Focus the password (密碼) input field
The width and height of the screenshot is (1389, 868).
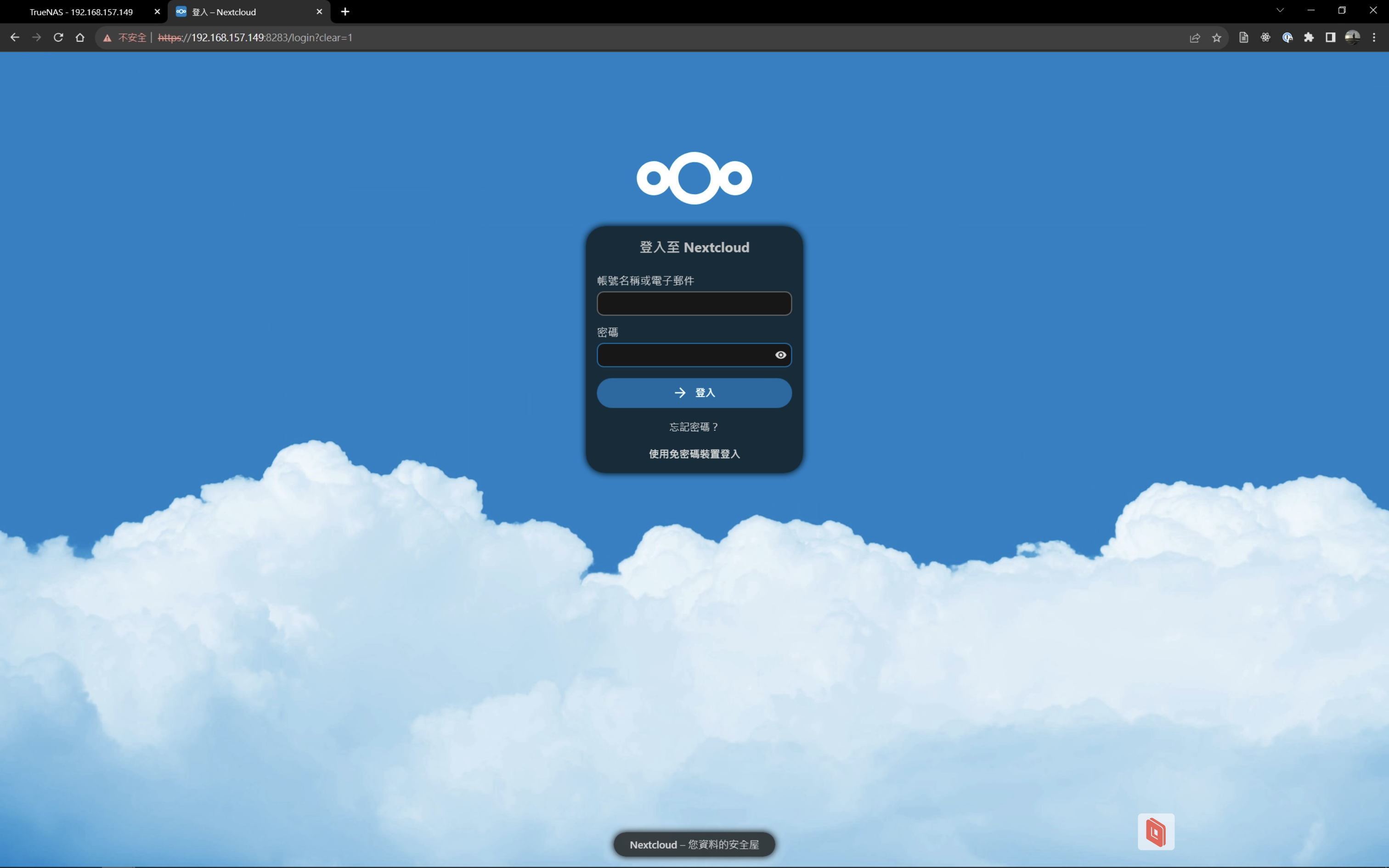click(x=683, y=355)
